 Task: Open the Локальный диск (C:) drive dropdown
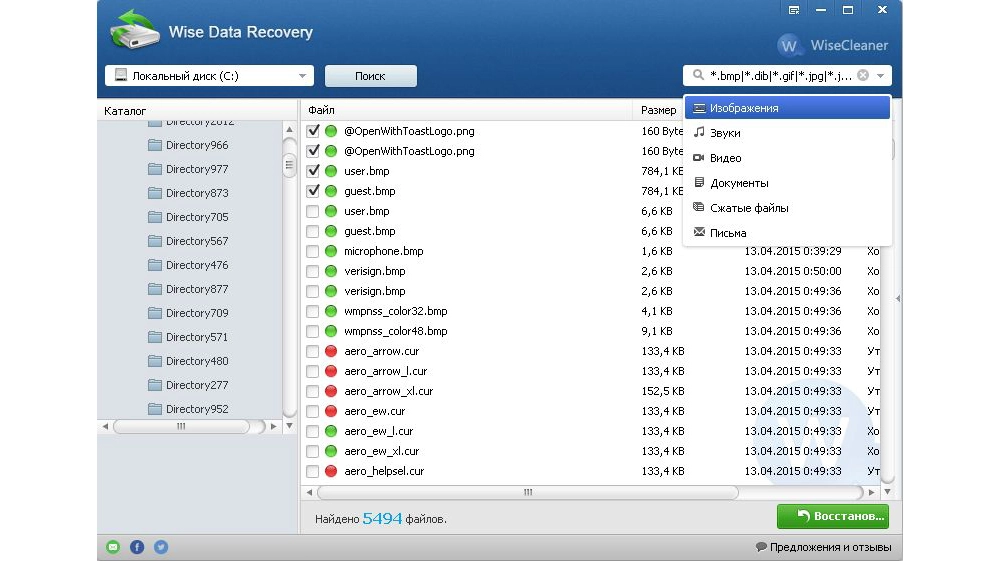[302, 76]
